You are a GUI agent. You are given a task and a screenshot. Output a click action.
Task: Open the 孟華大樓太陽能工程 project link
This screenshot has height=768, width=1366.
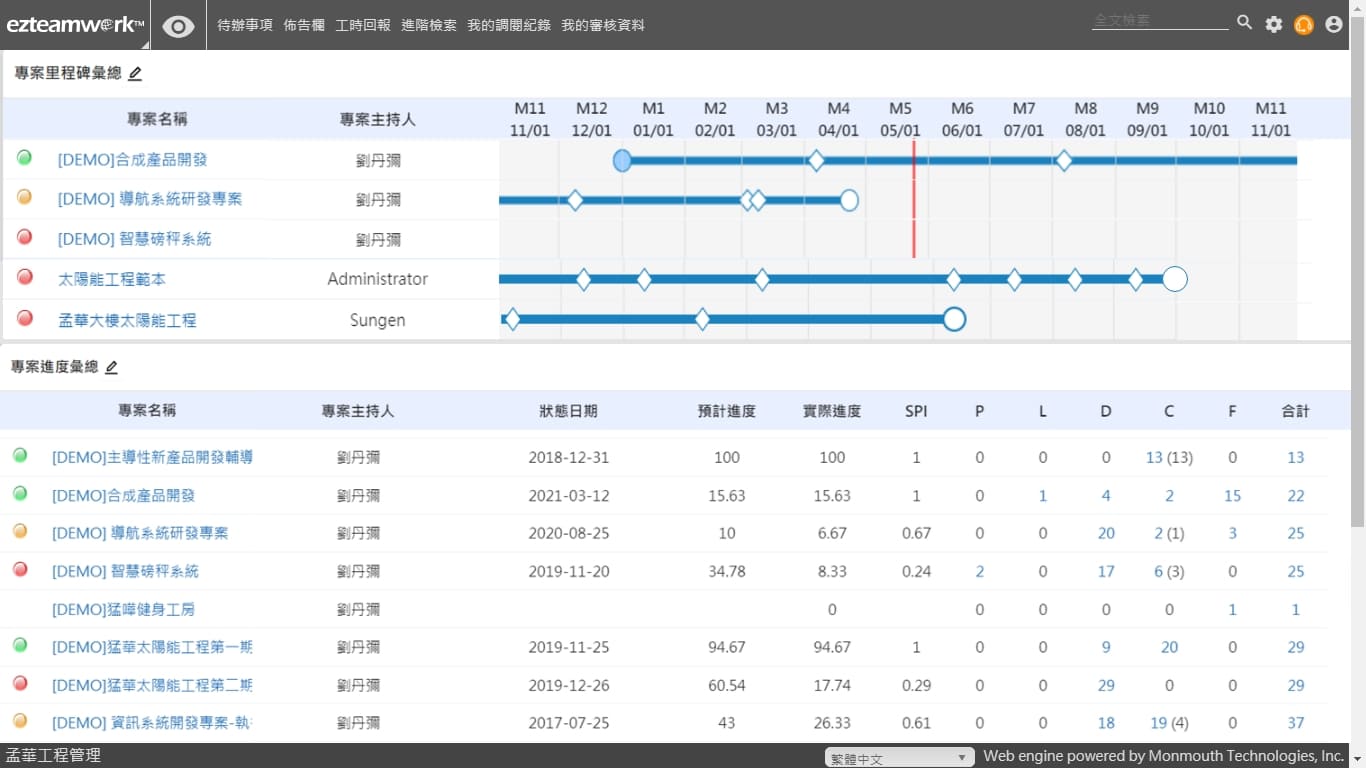click(x=127, y=320)
